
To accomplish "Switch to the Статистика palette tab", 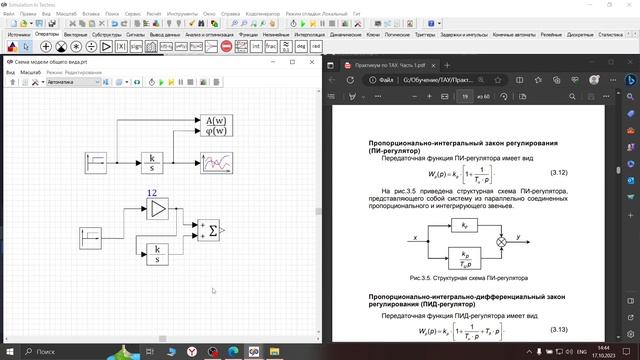I will pyautogui.click(x=611, y=35).
